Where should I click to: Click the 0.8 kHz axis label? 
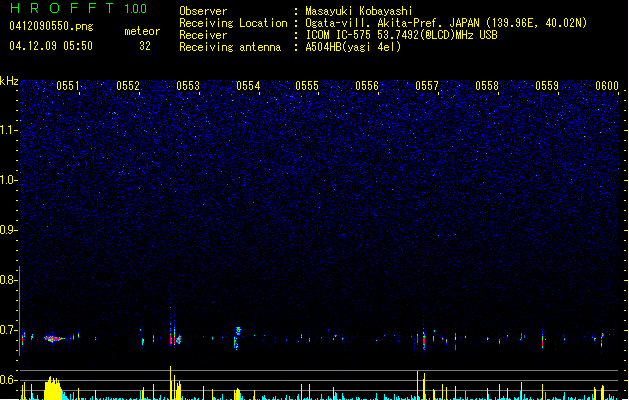tap(8, 280)
